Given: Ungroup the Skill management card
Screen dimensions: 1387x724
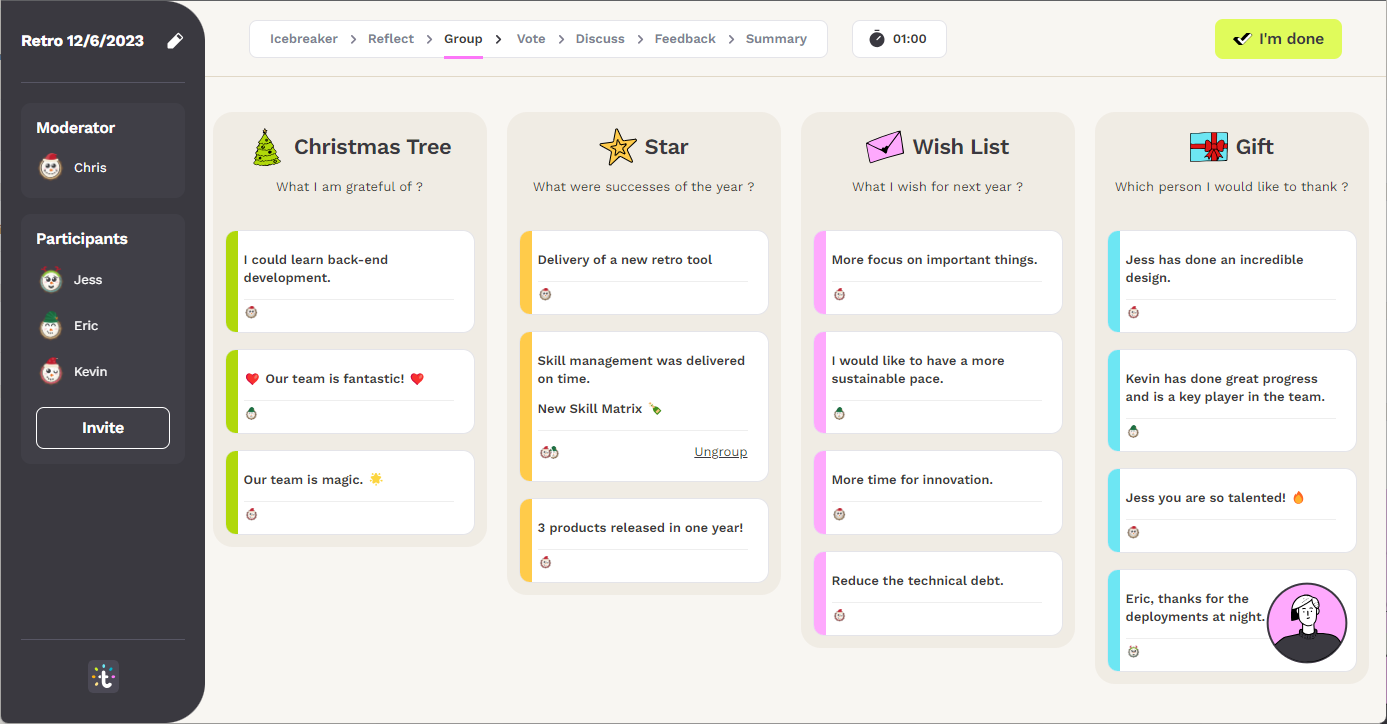Looking at the screenshot, I should [x=721, y=451].
